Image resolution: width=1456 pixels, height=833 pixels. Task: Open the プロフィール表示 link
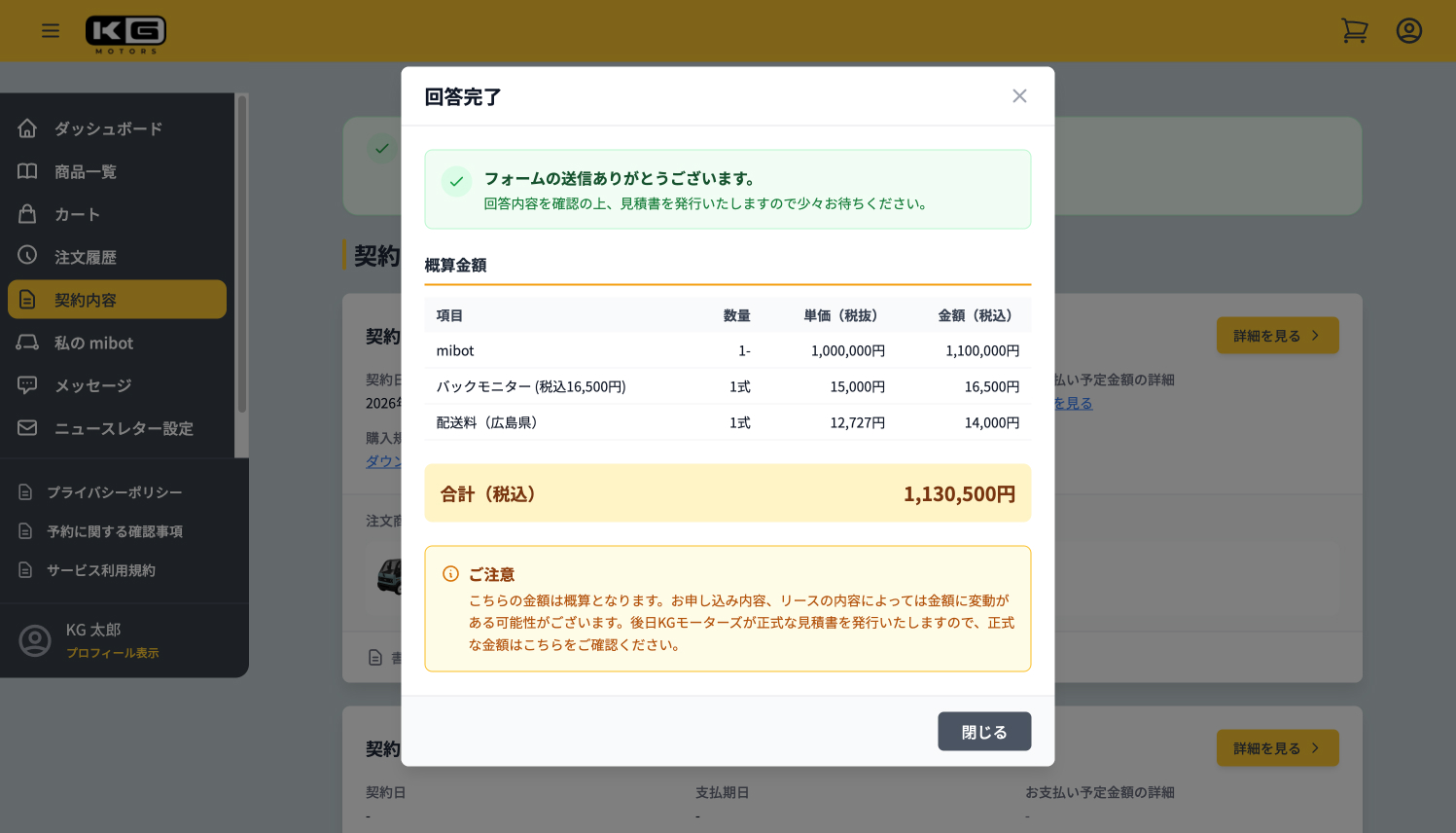111,654
